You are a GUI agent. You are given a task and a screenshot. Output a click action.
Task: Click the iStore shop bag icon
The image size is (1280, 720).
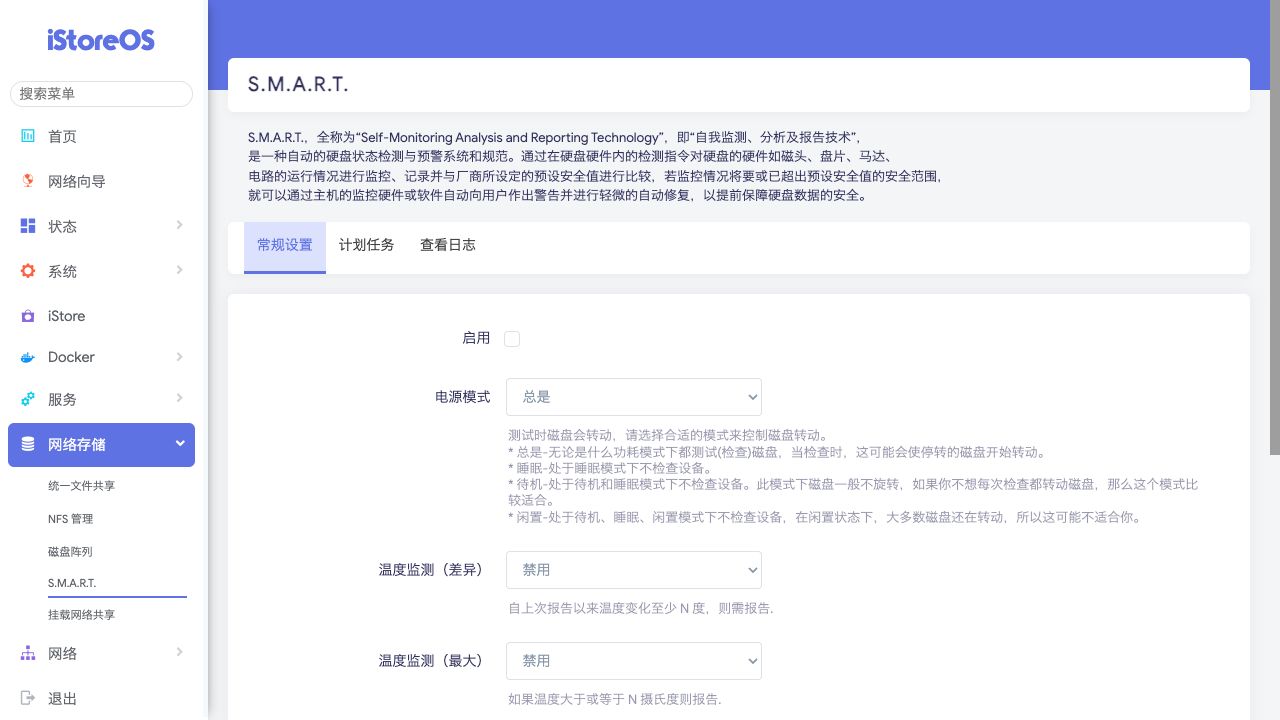(28, 316)
